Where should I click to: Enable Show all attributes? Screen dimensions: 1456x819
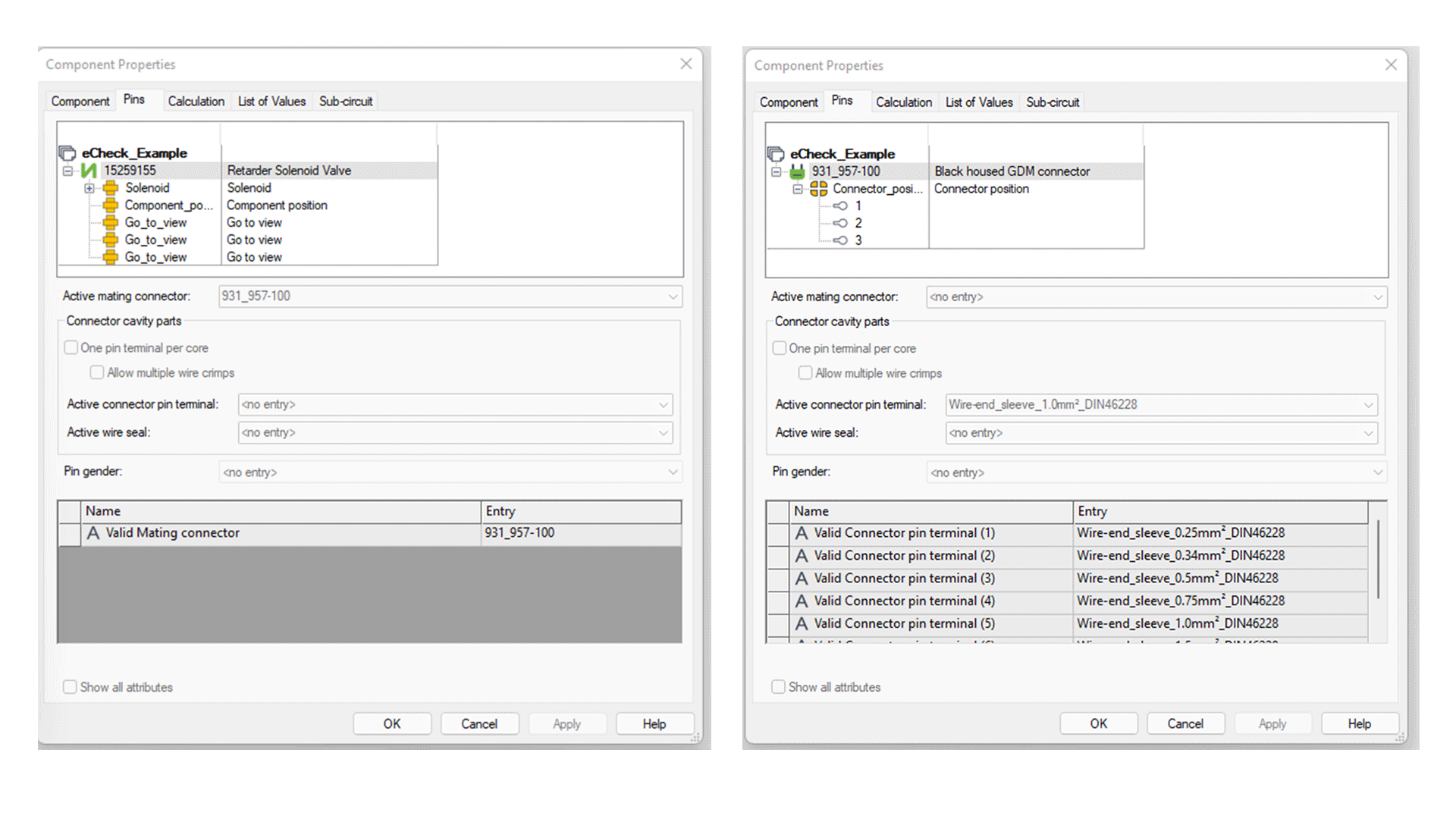tap(69, 686)
